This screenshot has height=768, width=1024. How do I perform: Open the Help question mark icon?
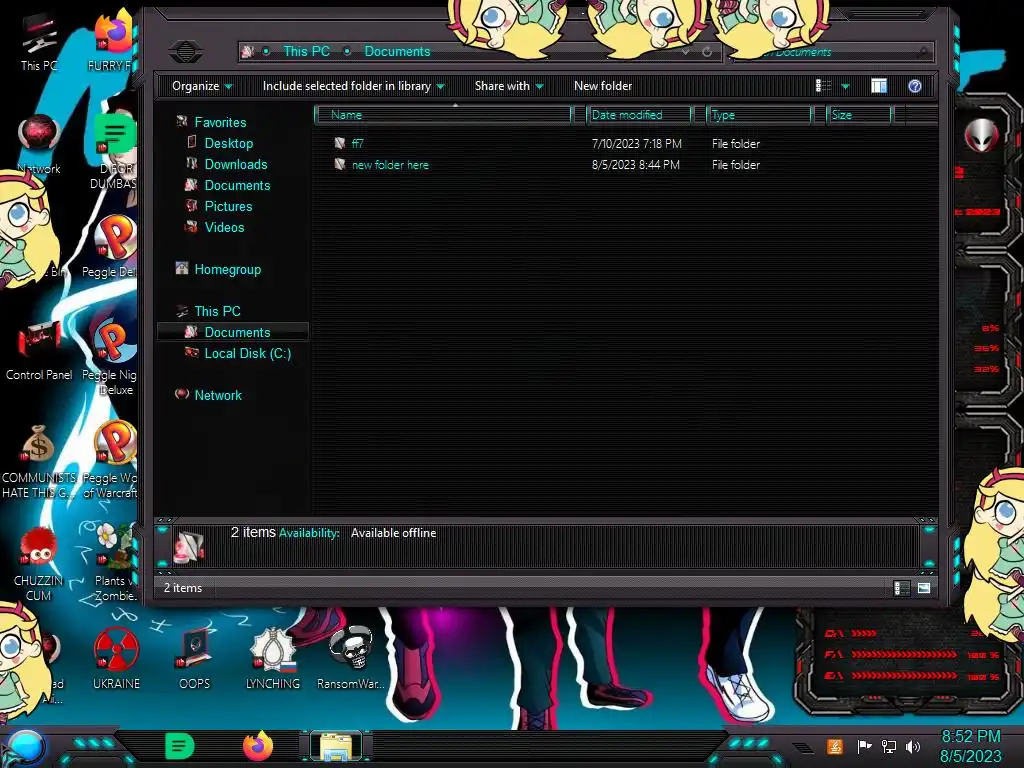(914, 86)
